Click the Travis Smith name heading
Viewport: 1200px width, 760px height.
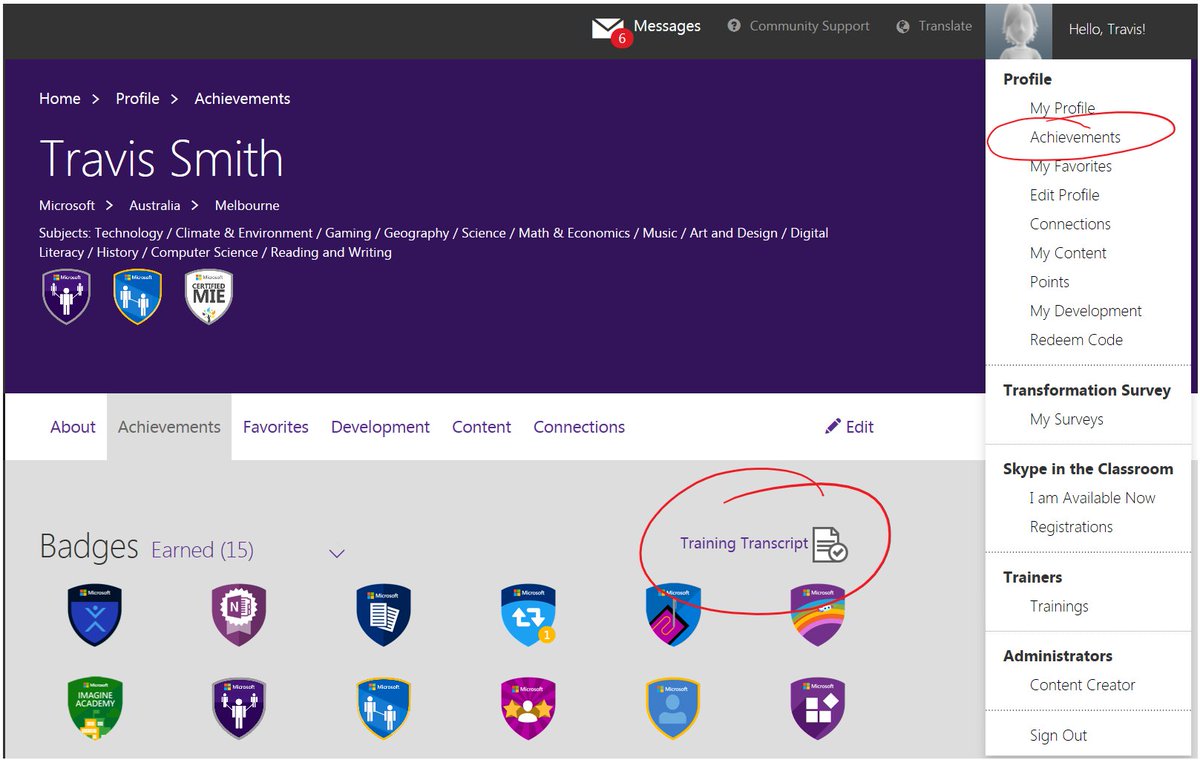[161, 158]
